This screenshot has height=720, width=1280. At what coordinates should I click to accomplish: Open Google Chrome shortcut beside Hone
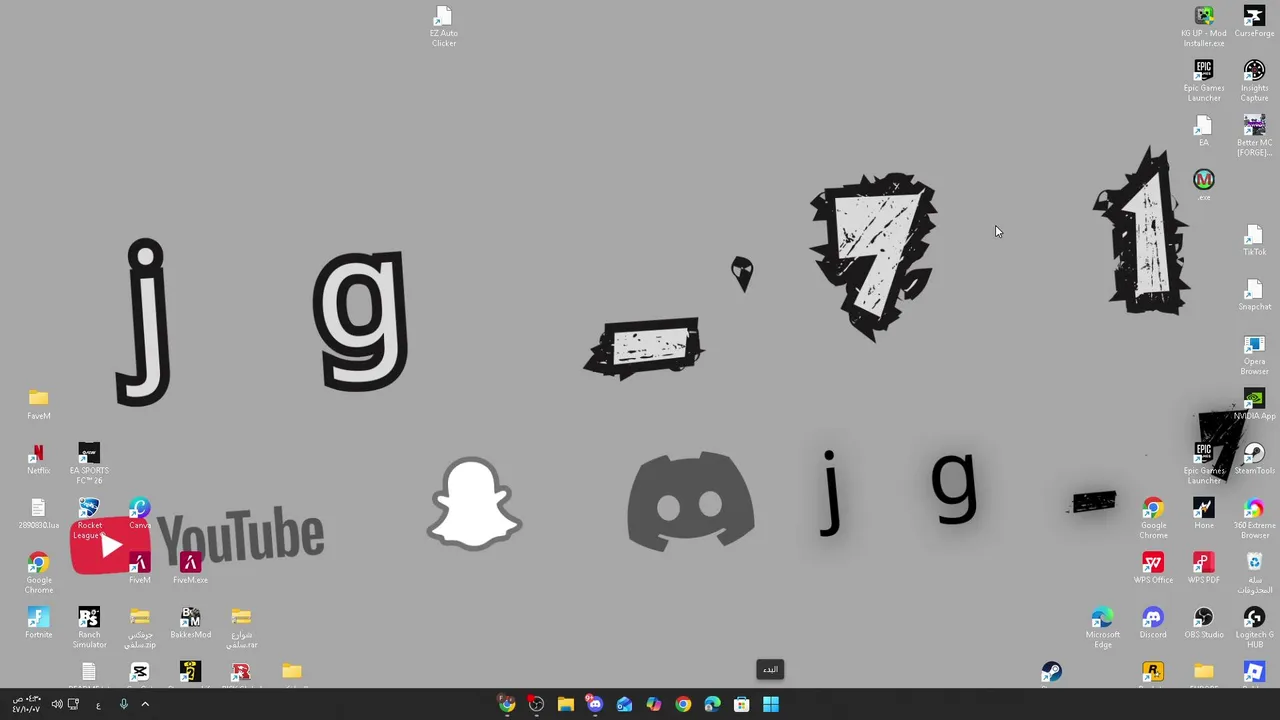coord(1153,518)
